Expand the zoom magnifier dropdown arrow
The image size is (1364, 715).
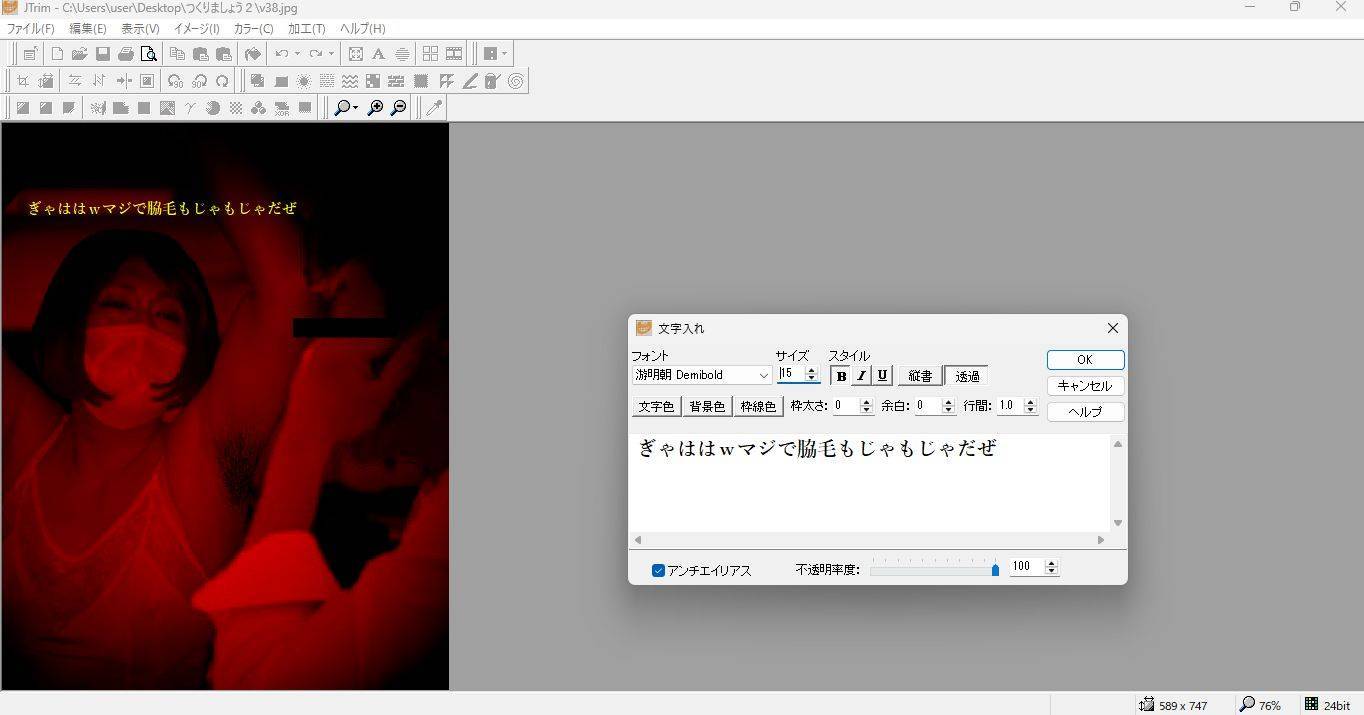pyautogui.click(x=356, y=108)
